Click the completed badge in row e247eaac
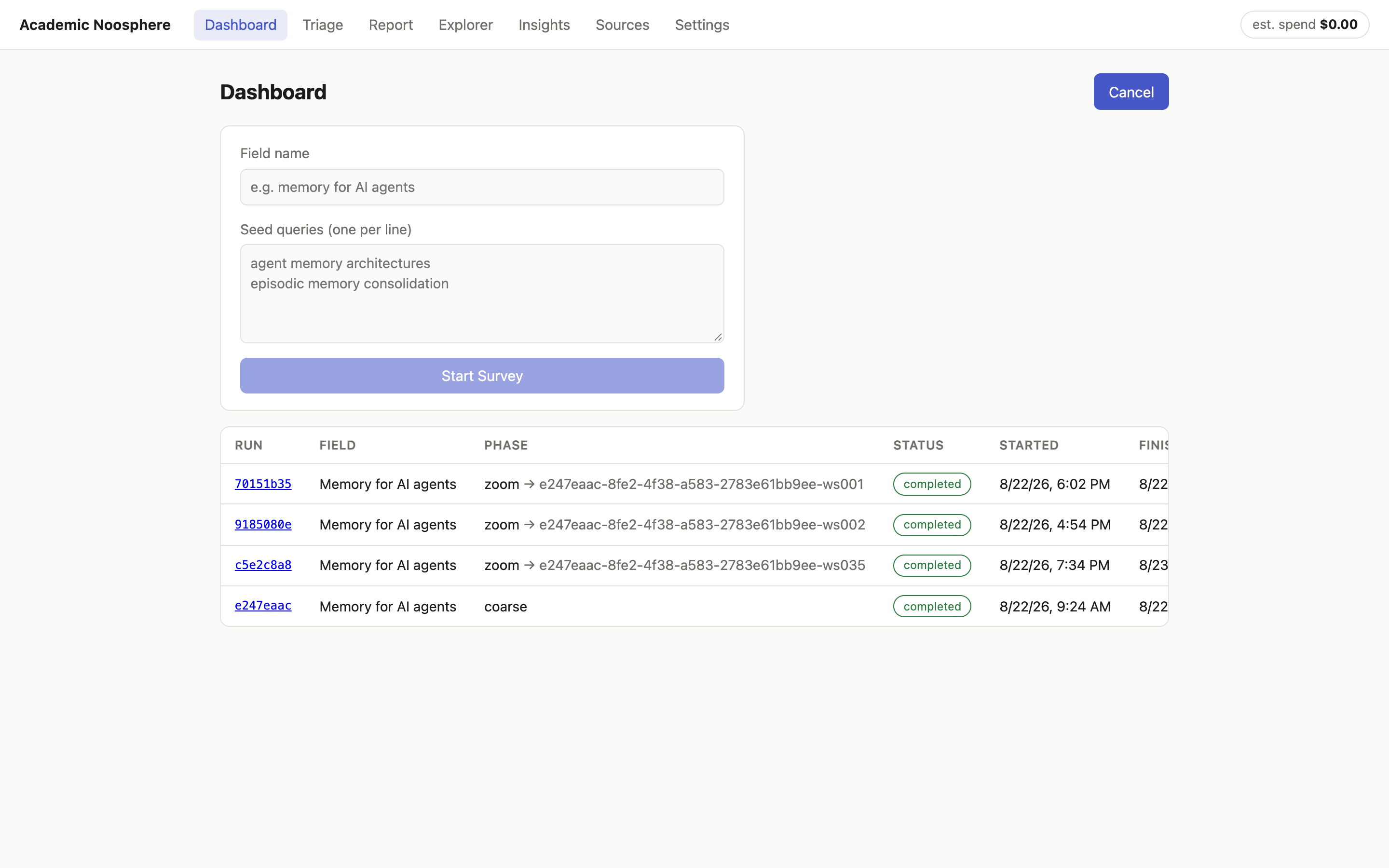The height and width of the screenshot is (868, 1389). tap(932, 606)
